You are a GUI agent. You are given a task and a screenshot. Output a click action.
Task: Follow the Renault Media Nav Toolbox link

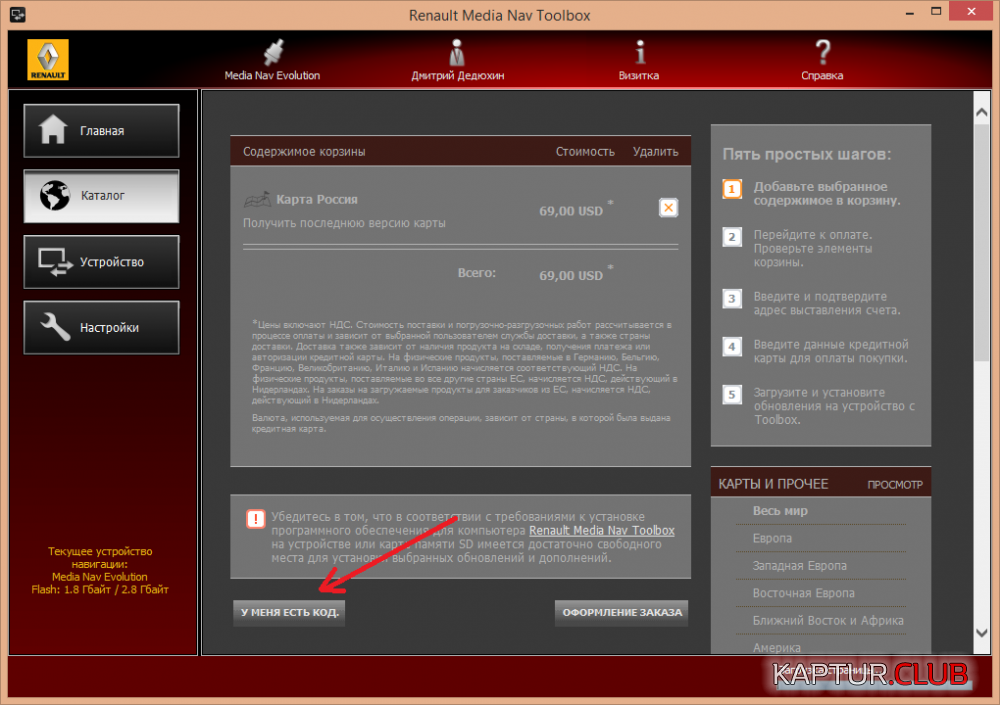point(601,530)
